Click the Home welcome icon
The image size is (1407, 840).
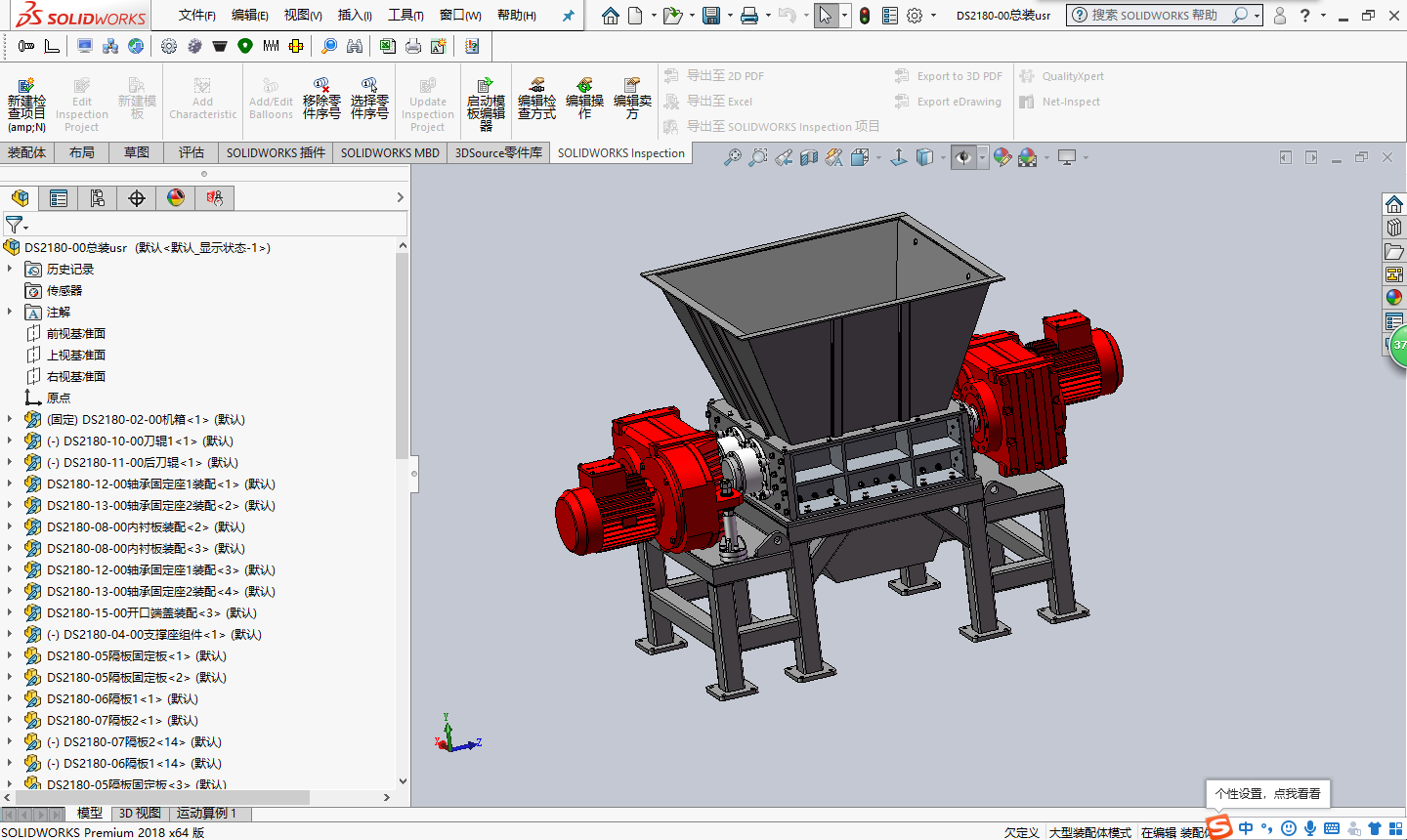[x=611, y=16]
